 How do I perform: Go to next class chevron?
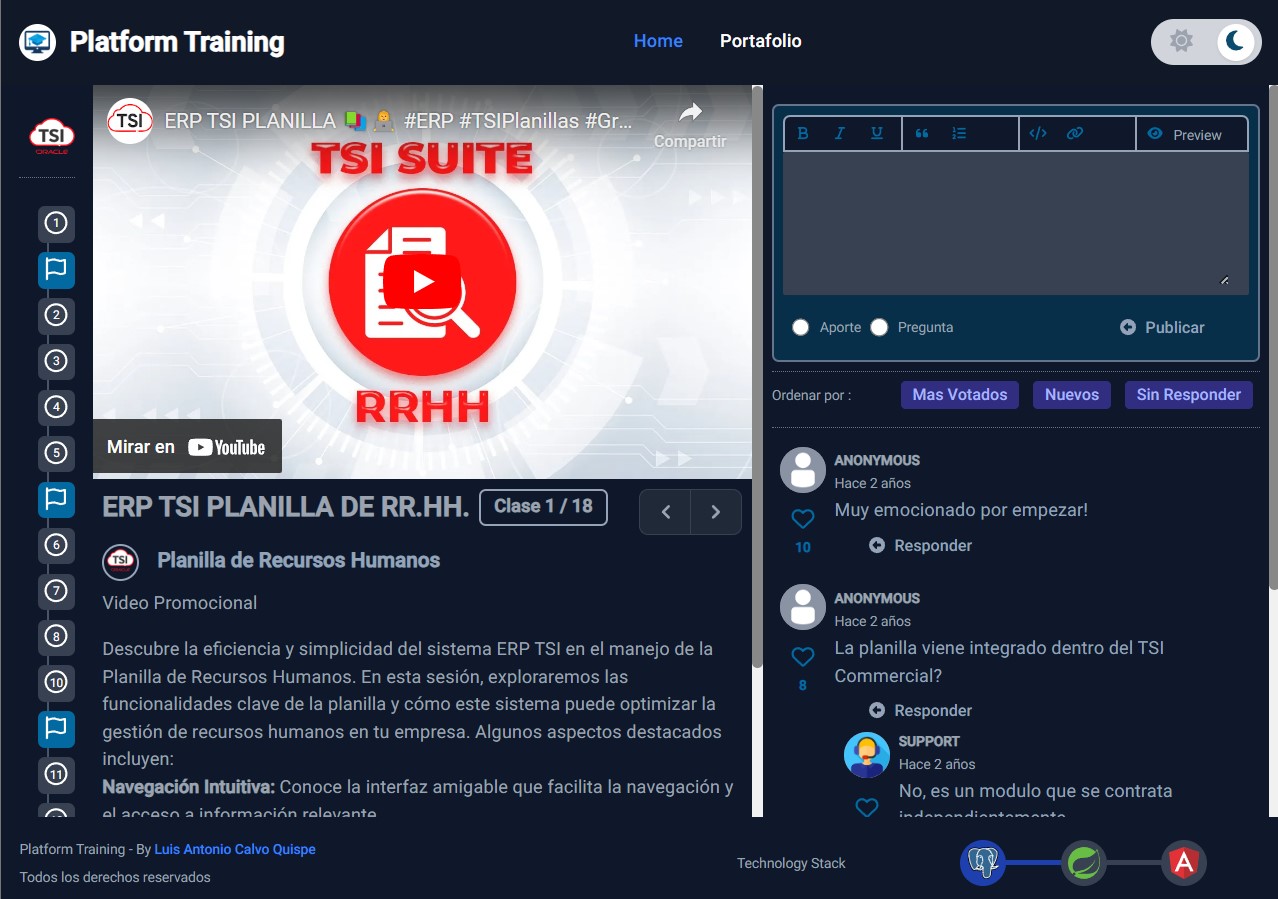[x=716, y=512]
